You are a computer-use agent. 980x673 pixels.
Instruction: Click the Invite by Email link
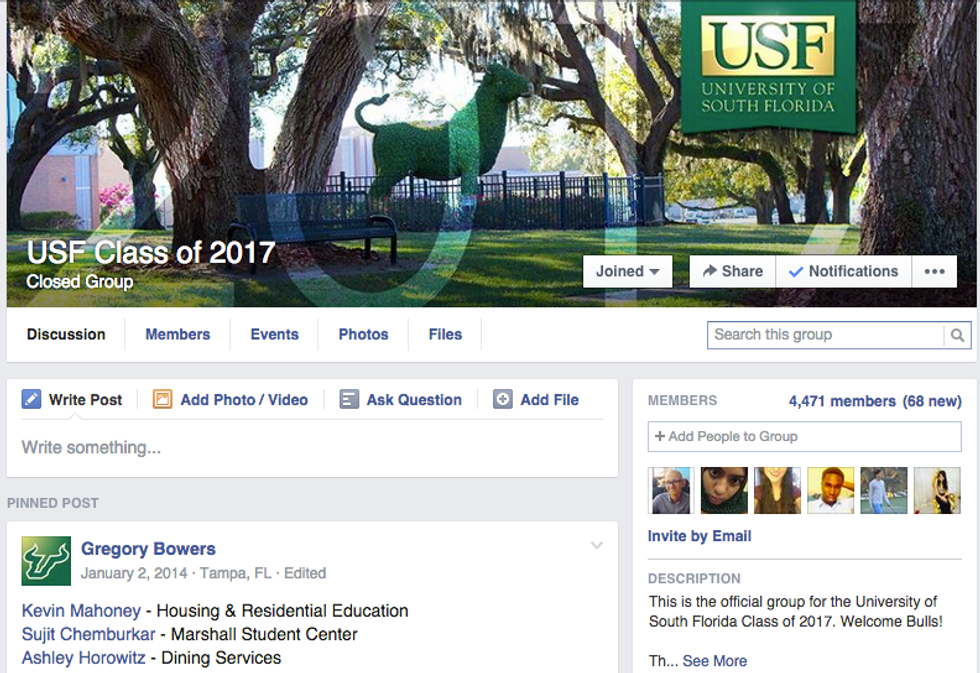coord(699,536)
